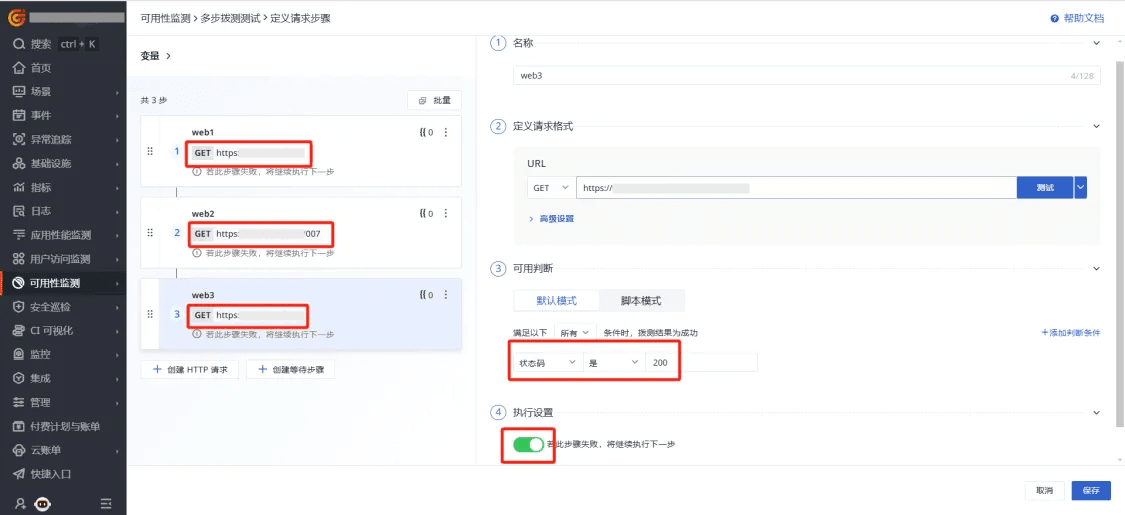Click the blue Save button

(x=1090, y=490)
